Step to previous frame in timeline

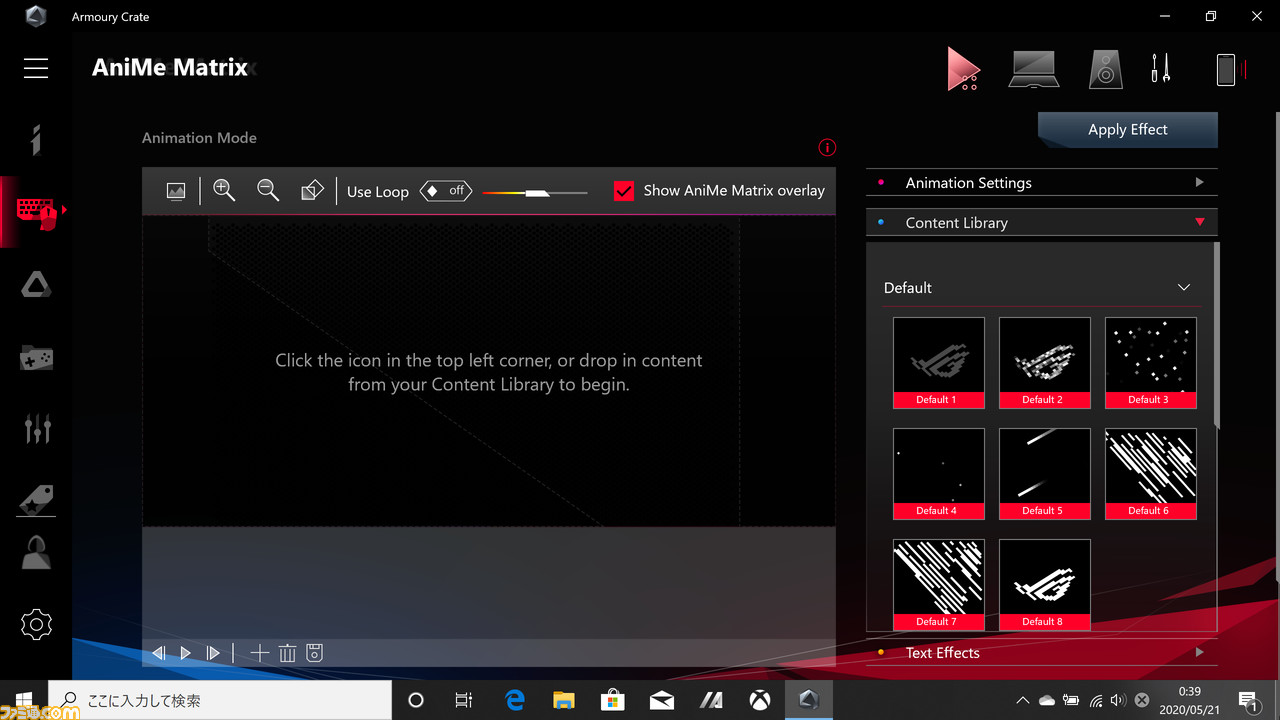coord(158,653)
